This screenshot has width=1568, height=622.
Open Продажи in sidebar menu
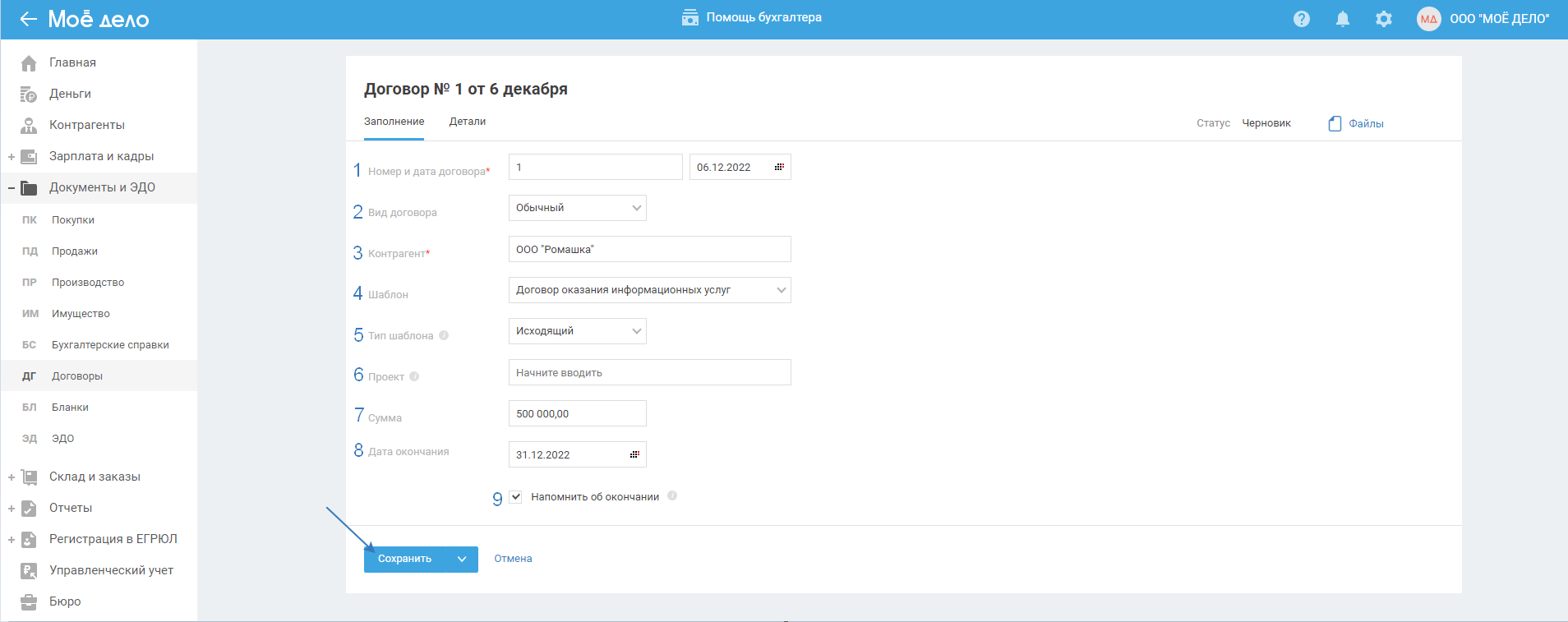pyautogui.click(x=75, y=251)
